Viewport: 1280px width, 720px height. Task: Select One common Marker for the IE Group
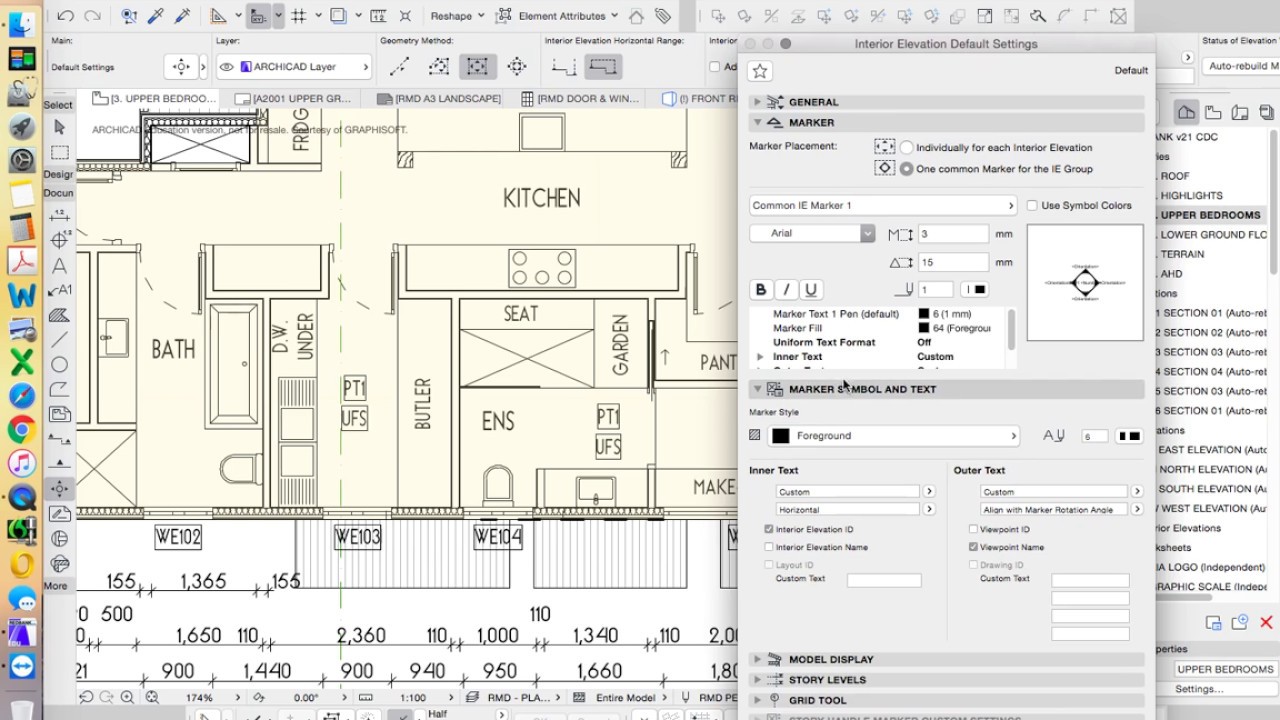(x=907, y=169)
